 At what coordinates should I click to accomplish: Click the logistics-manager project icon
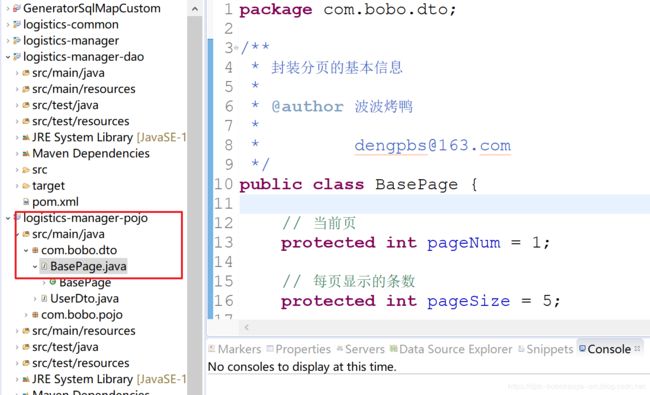click(17, 41)
